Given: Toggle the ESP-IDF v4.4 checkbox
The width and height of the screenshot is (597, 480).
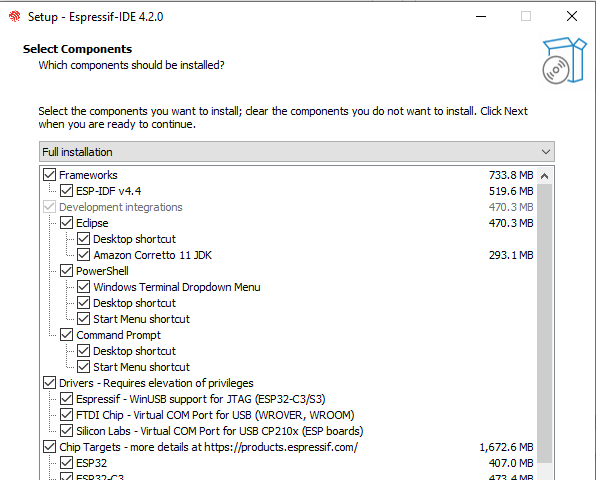Looking at the screenshot, I should click(x=67, y=191).
